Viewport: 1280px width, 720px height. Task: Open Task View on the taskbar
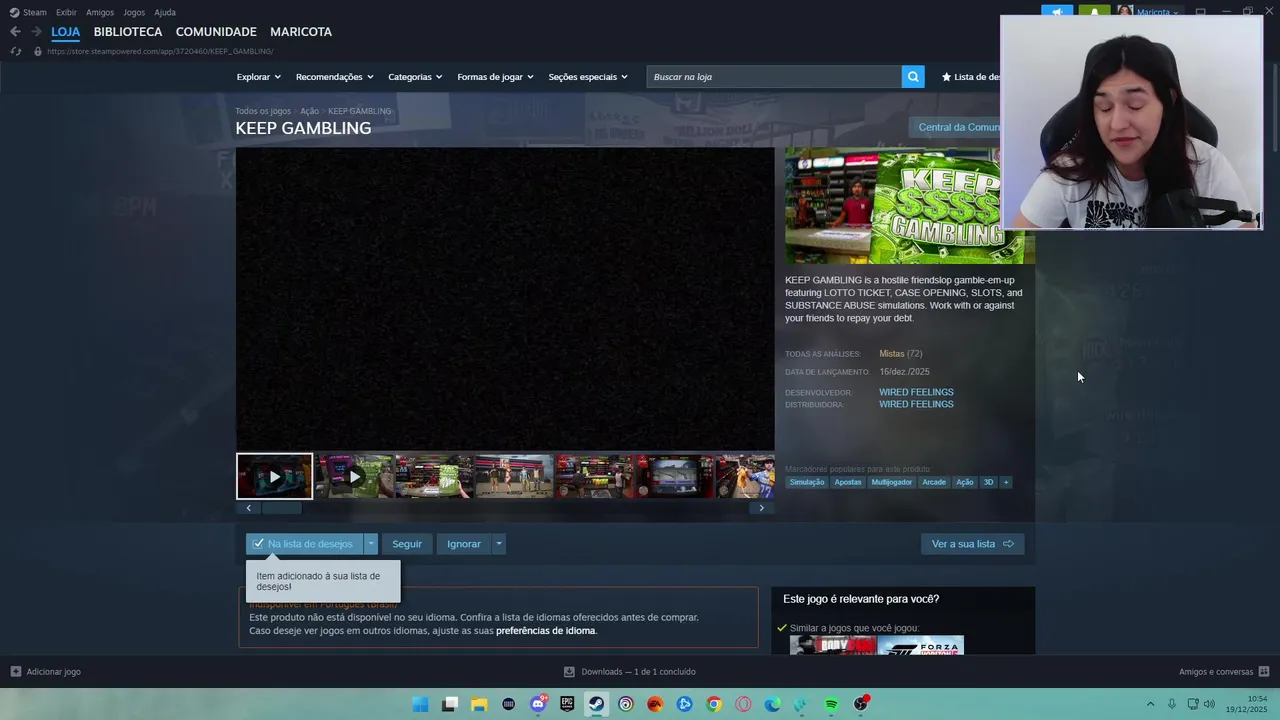point(450,704)
